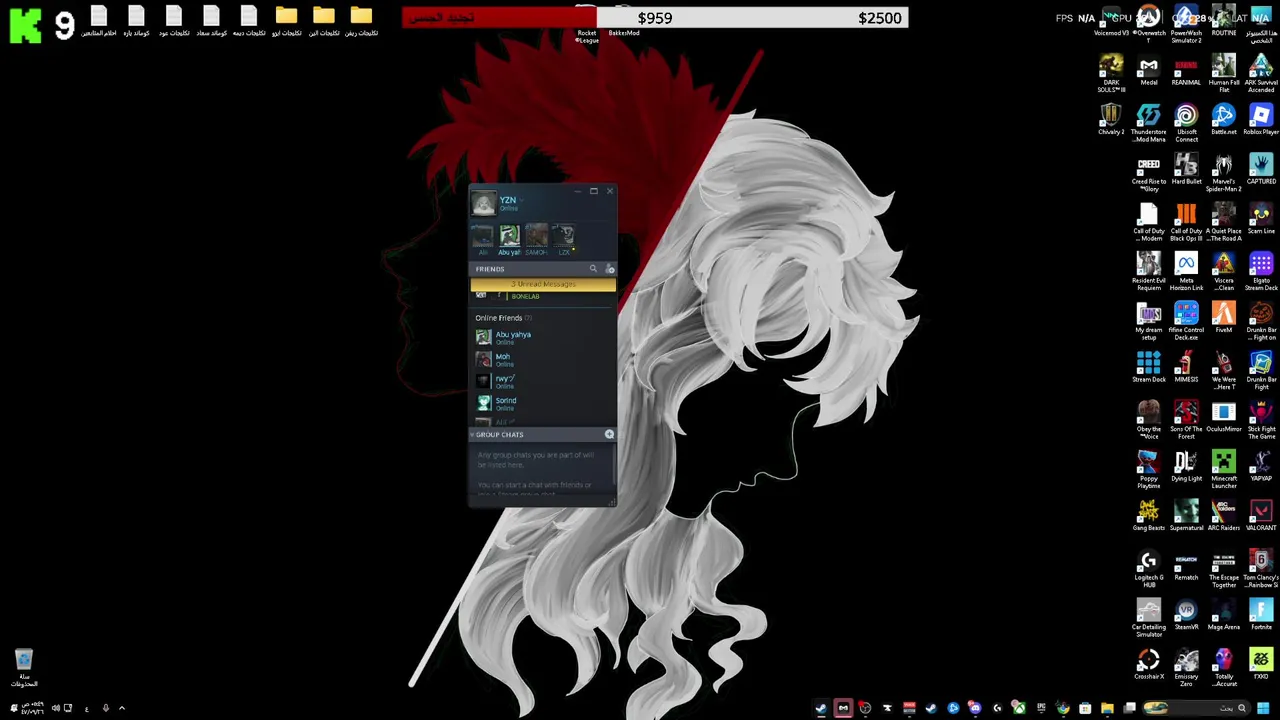This screenshot has width=1280, height=720.
Task: Select the Human Fall Flat icon
Action: (1224, 73)
